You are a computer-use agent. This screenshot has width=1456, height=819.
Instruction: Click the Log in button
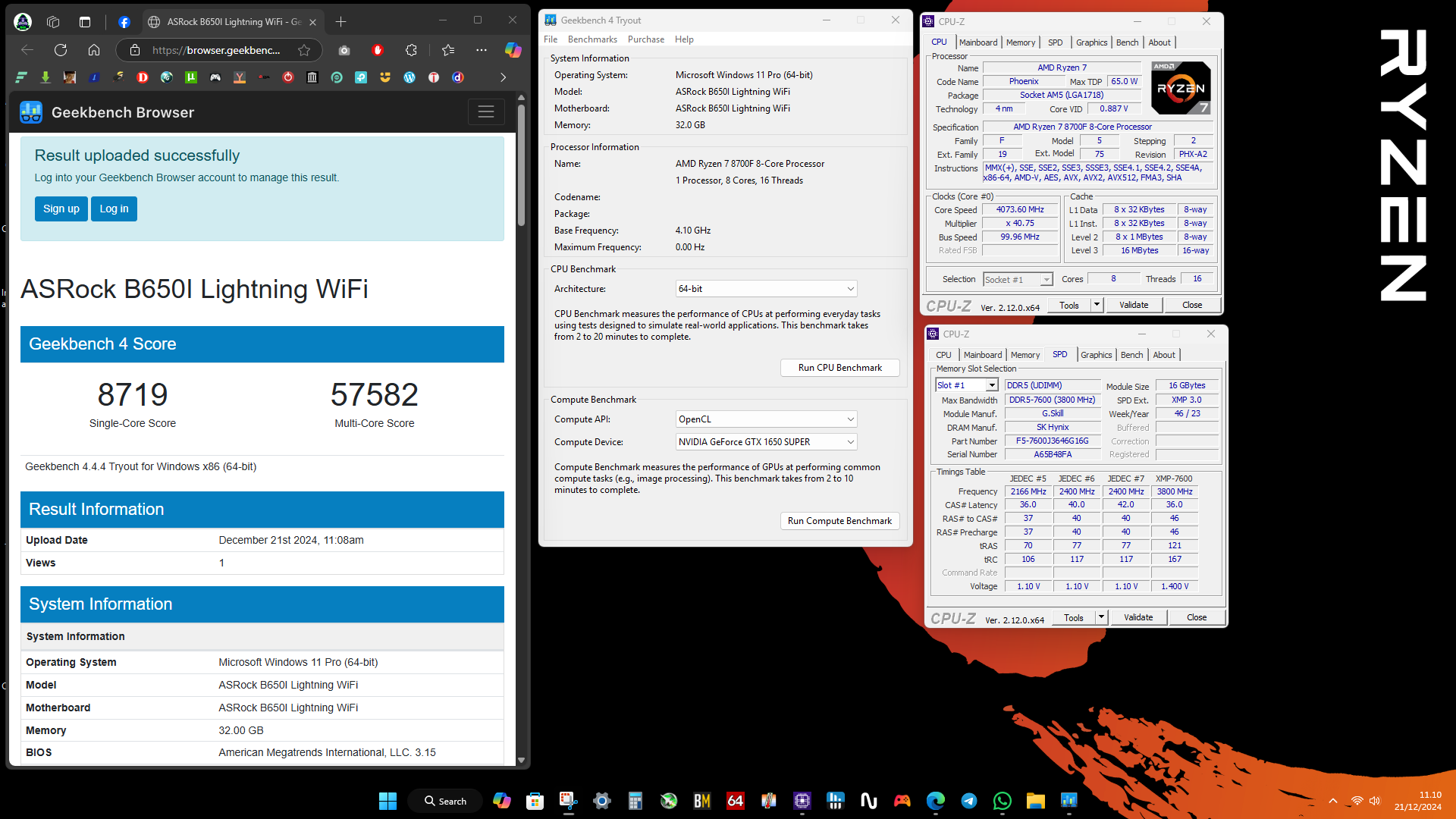tap(114, 209)
